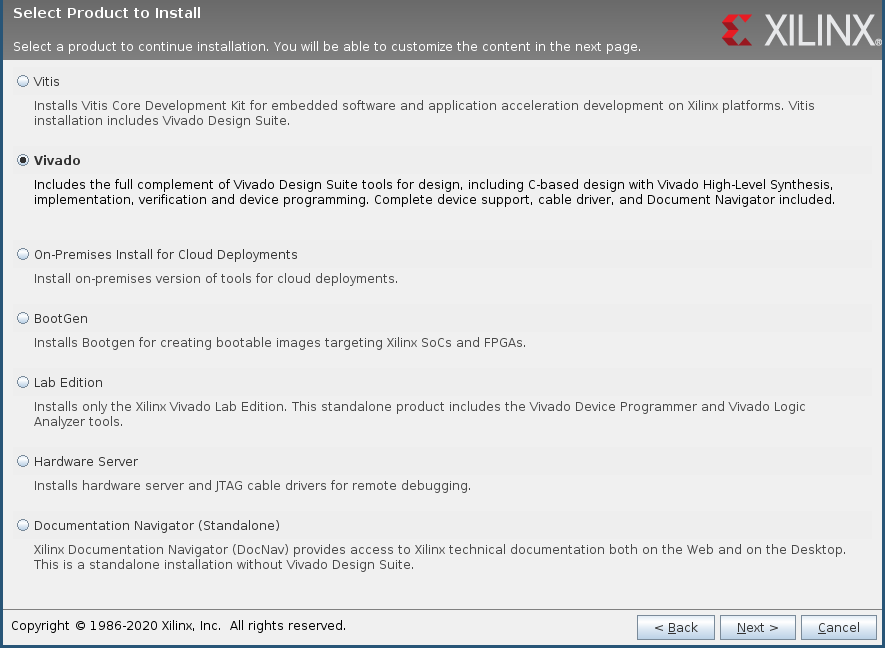Click the copyright notice text
The width and height of the screenshot is (885, 648).
pyautogui.click(x=178, y=626)
